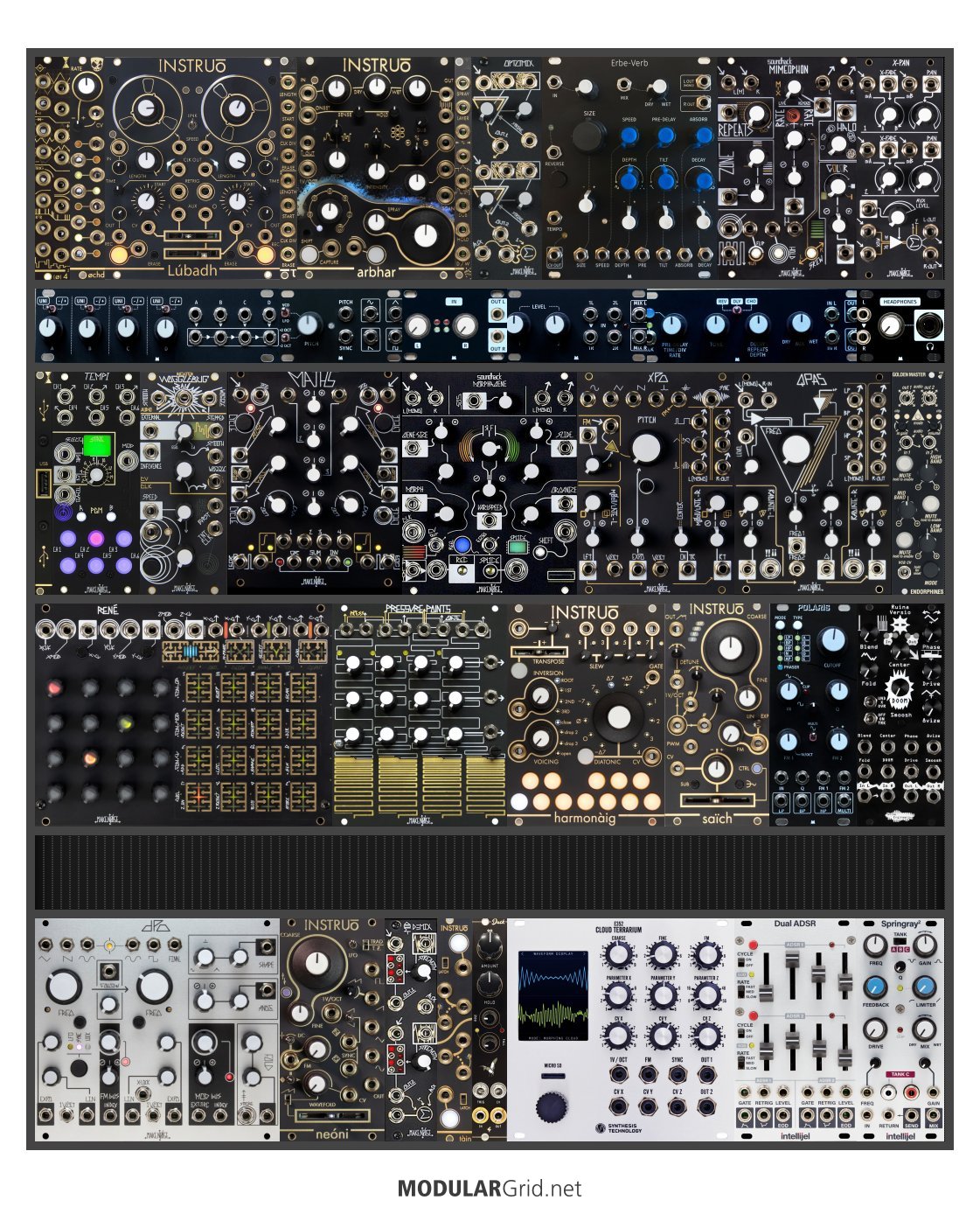Click the TEMPI module title
Image resolution: width=980 pixels, height=1207 pixels.
click(95, 377)
